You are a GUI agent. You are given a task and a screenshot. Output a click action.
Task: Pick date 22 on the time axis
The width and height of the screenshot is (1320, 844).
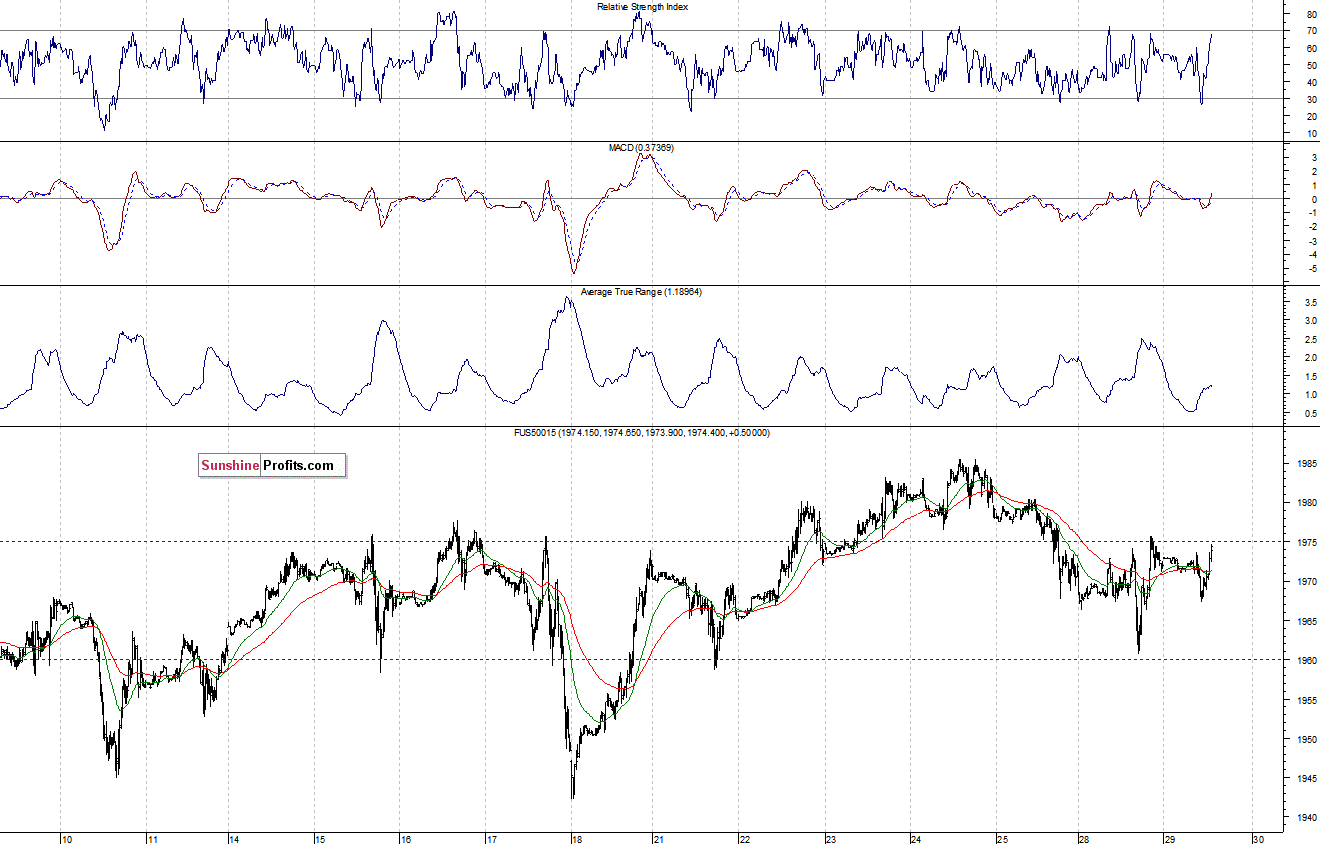(744, 839)
